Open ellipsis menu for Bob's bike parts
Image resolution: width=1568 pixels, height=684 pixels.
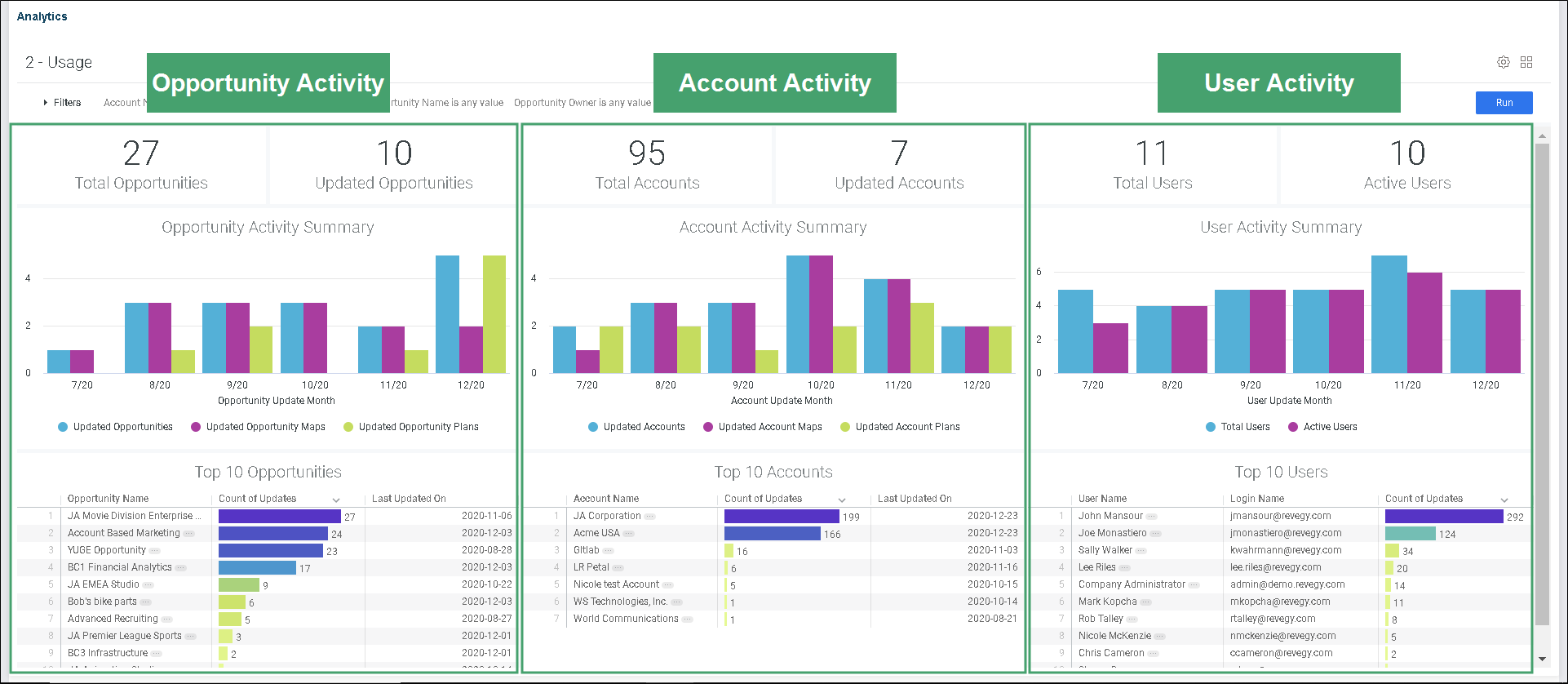pyautogui.click(x=146, y=602)
